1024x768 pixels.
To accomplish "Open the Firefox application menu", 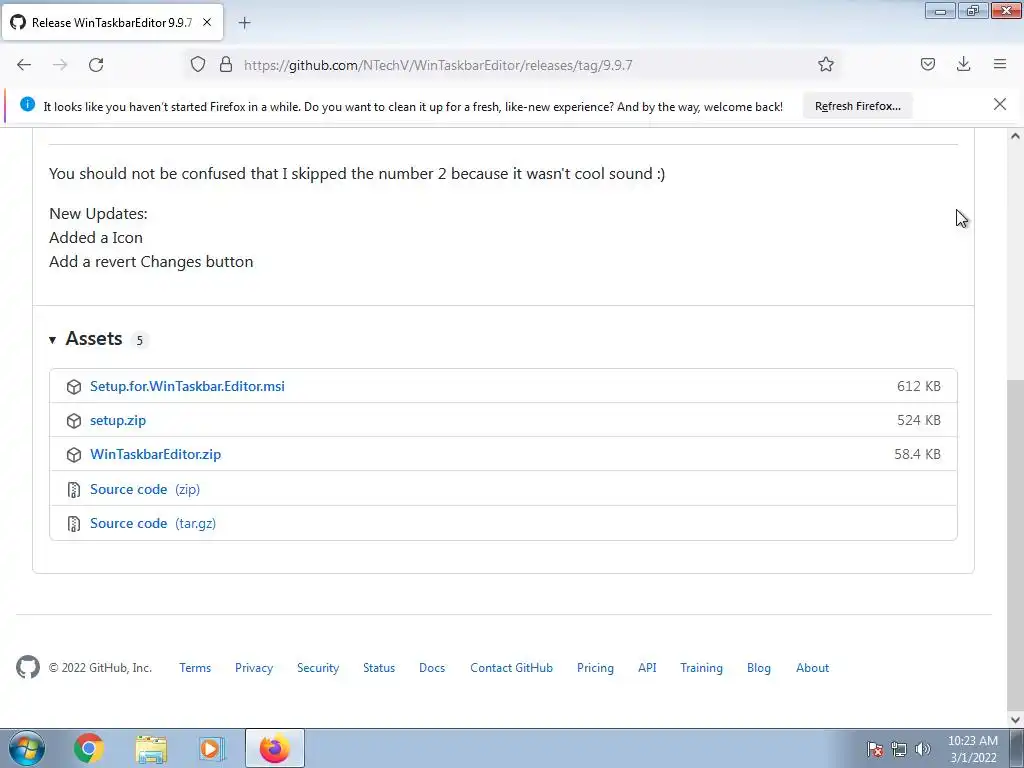I will point(1000,64).
